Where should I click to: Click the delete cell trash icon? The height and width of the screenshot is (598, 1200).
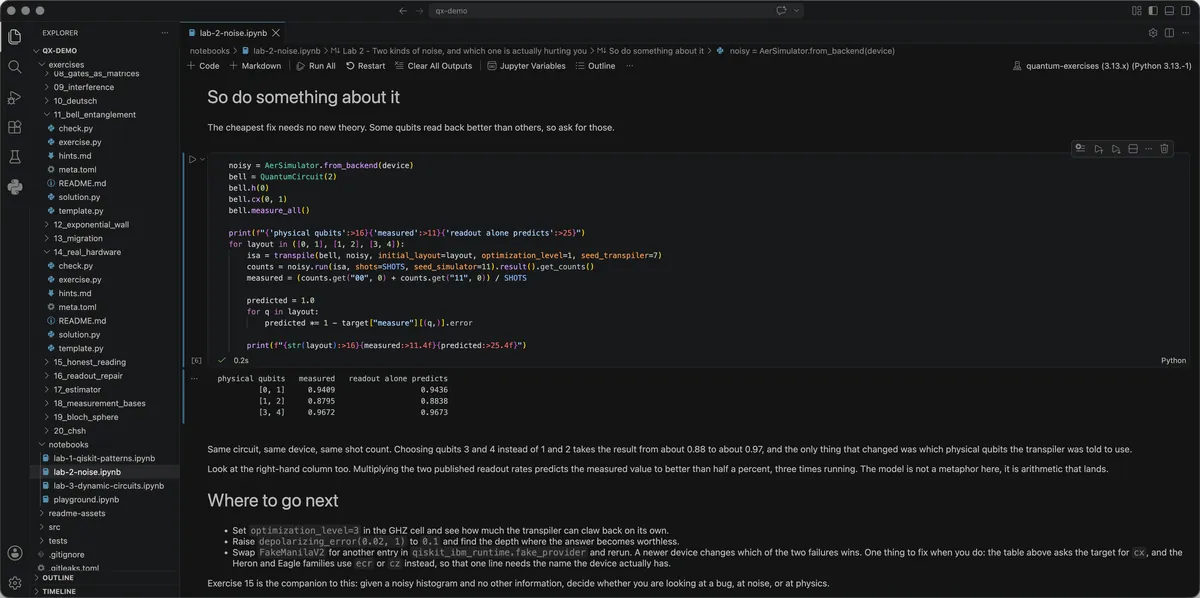pos(1164,149)
